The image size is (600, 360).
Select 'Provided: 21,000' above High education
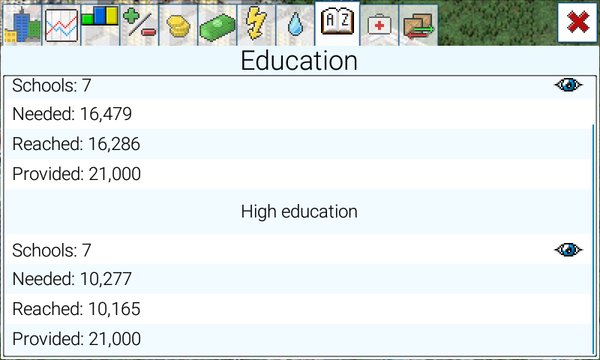299,174
